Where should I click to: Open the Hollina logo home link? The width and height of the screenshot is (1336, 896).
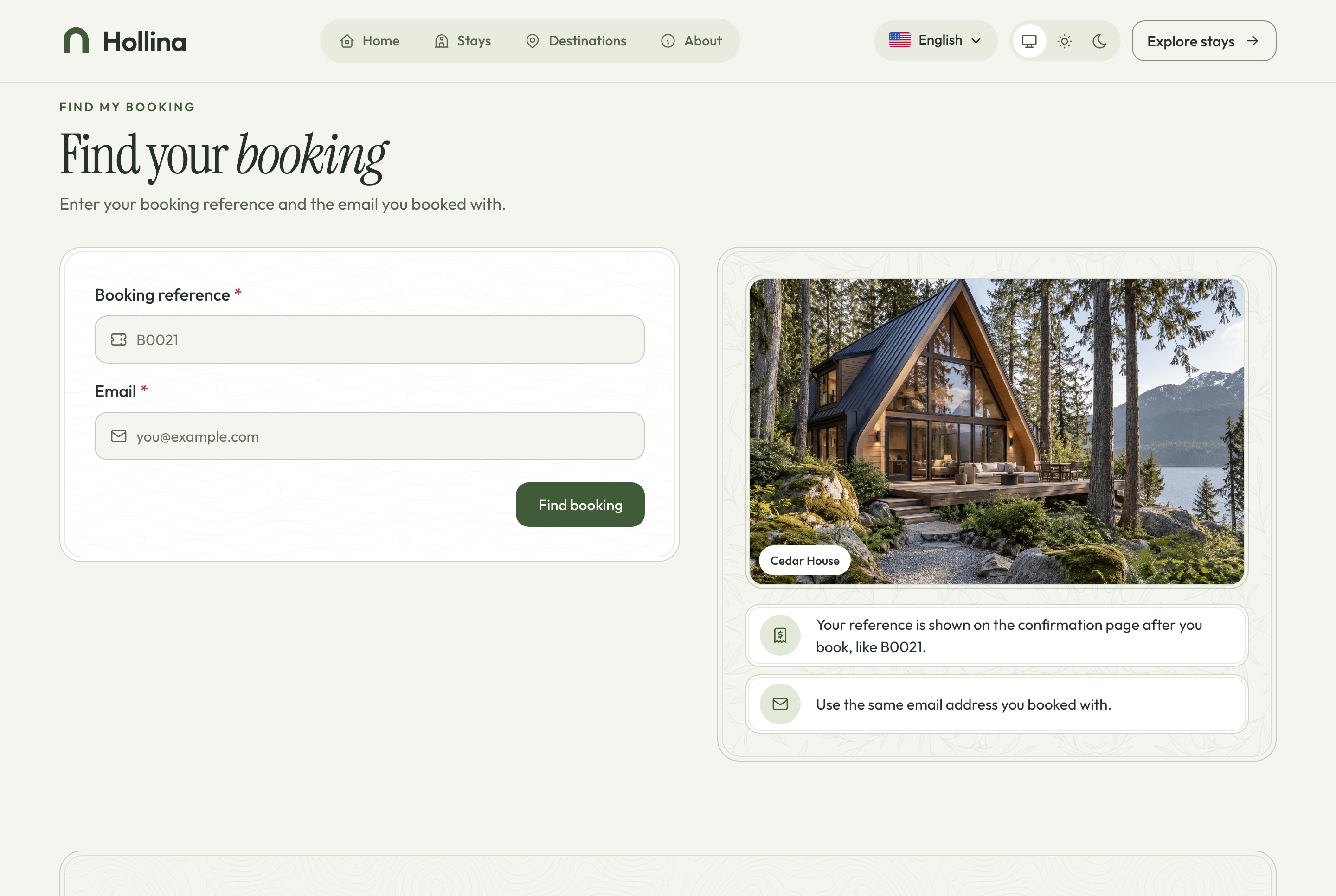pos(125,41)
